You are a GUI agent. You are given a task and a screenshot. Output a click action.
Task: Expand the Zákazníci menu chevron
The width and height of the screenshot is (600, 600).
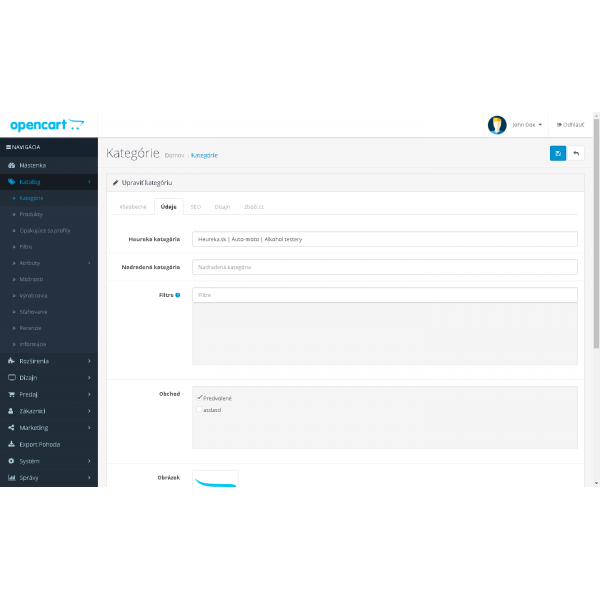coord(89,411)
